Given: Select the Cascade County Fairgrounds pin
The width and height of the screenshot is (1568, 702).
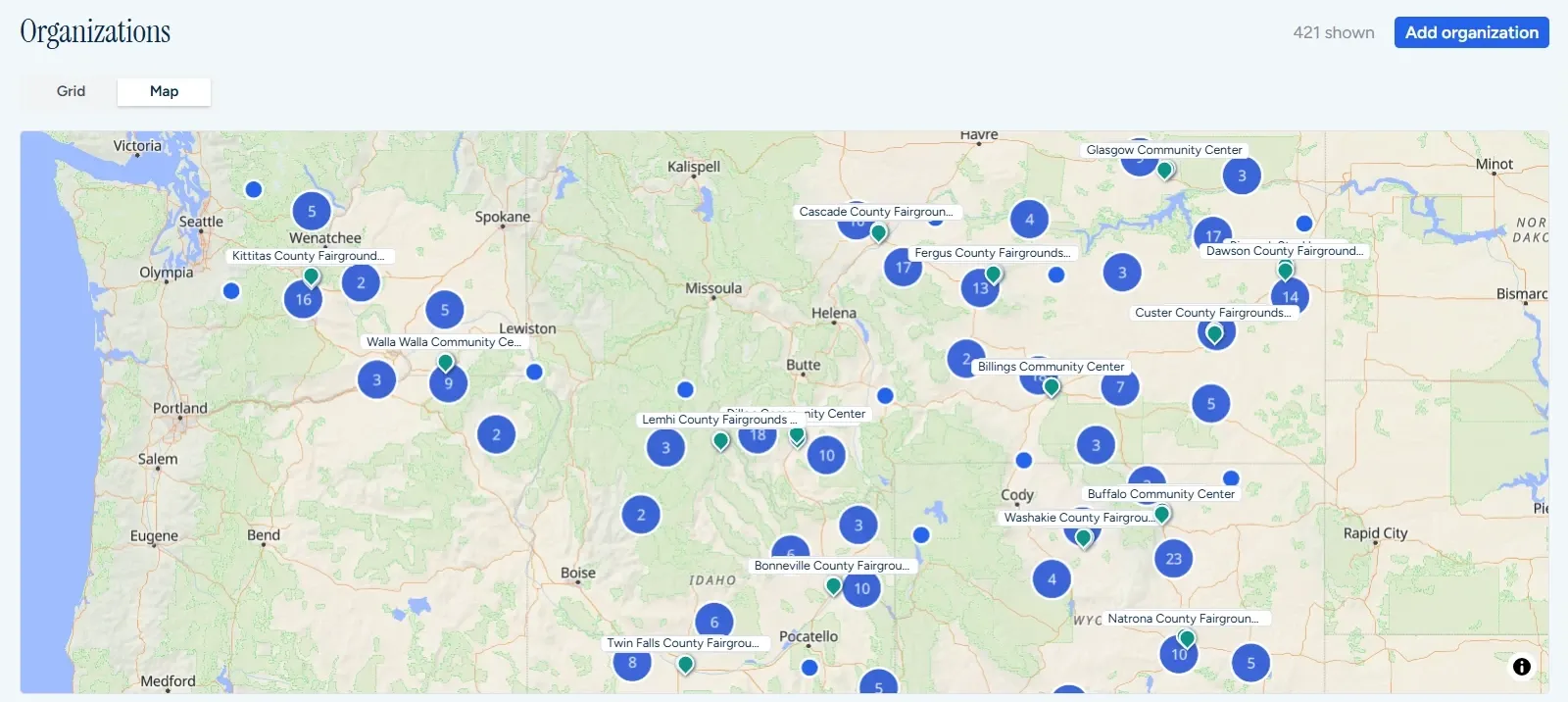Looking at the screenshot, I should pyautogui.click(x=879, y=232).
